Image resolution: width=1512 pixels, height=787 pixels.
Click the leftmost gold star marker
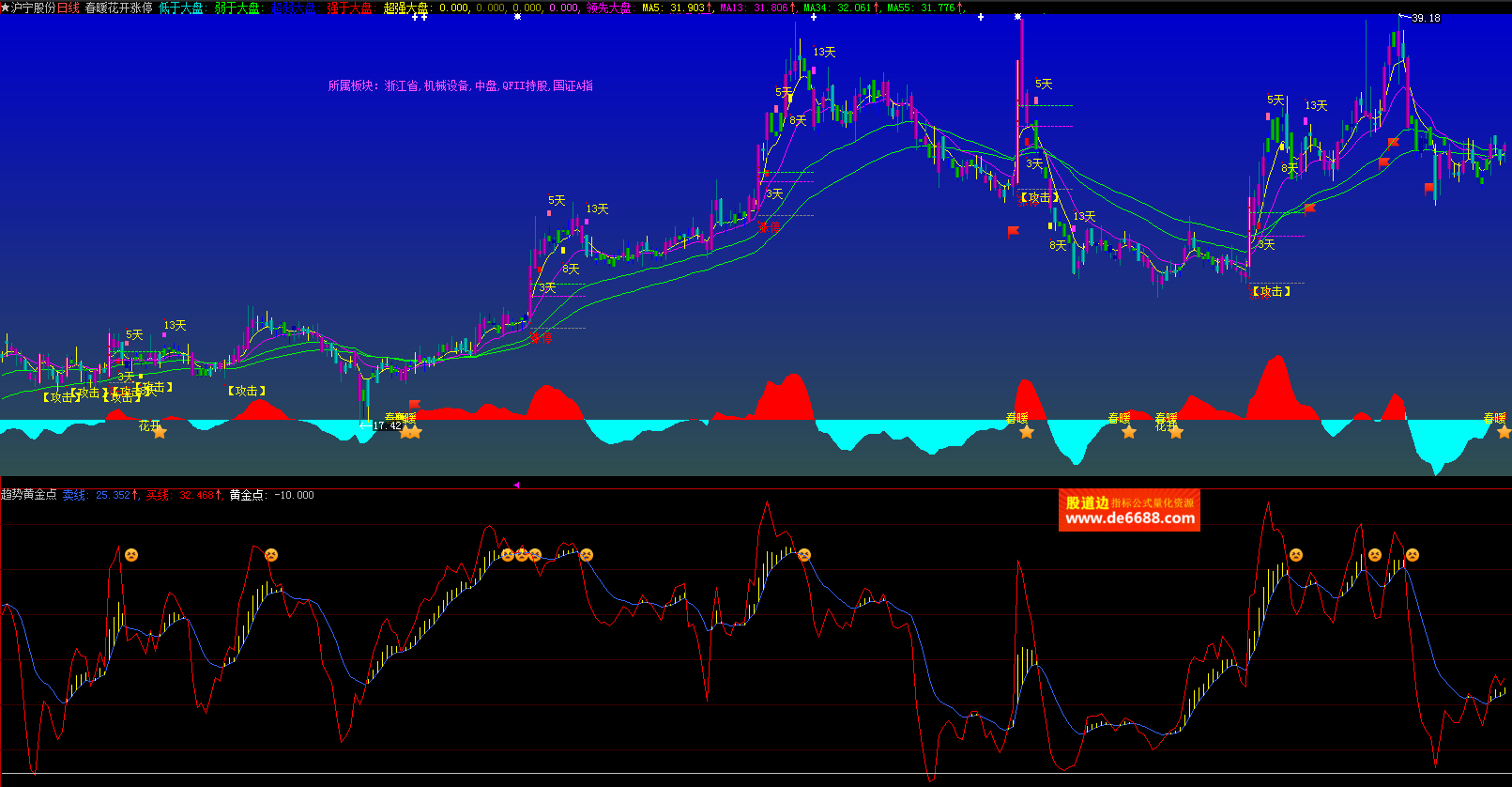click(x=160, y=432)
